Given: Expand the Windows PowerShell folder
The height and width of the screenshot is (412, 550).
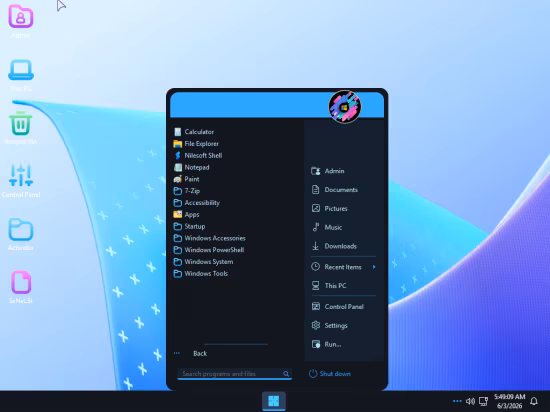Looking at the screenshot, I should 209,250.
